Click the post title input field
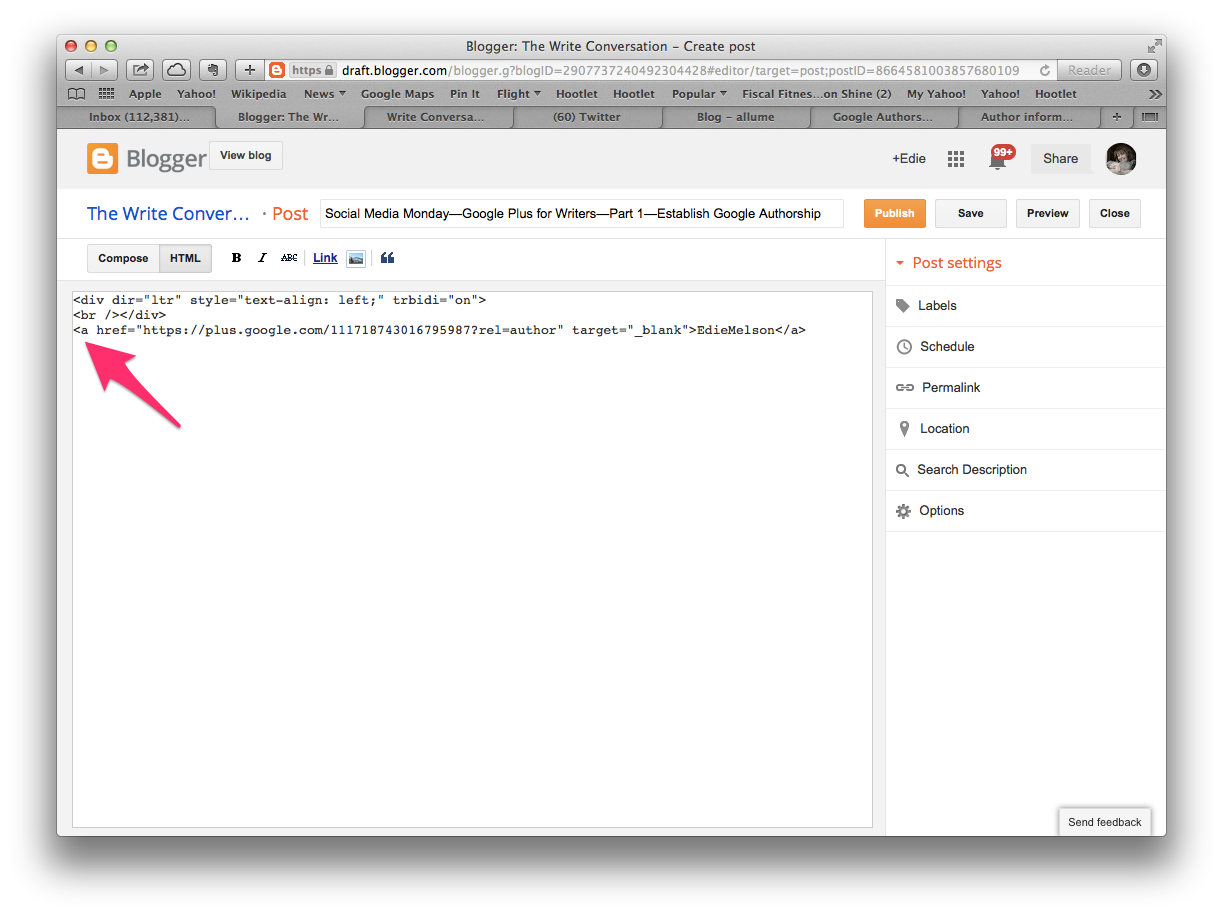This screenshot has height=915, width=1223. click(582, 213)
